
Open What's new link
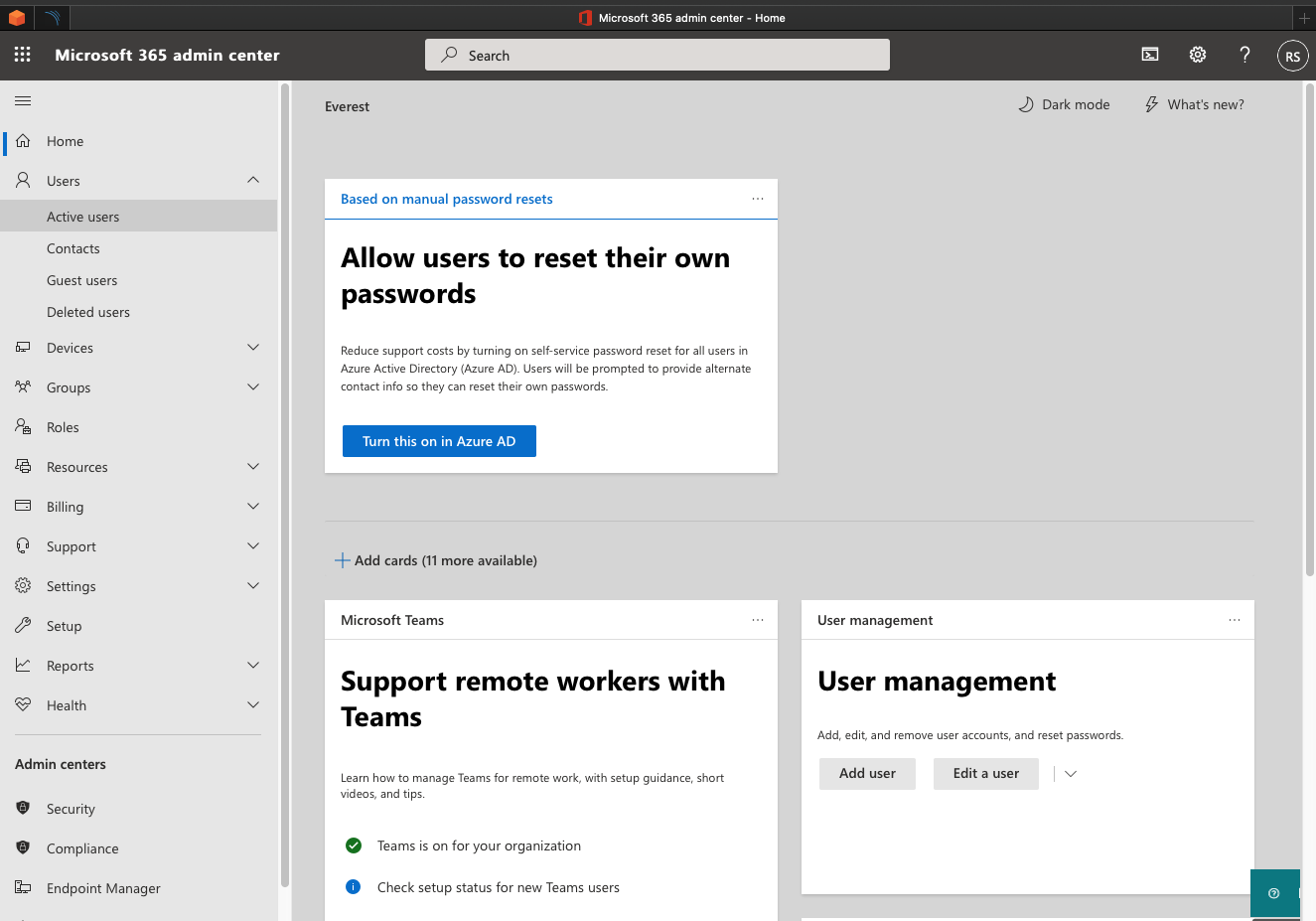coord(1194,104)
